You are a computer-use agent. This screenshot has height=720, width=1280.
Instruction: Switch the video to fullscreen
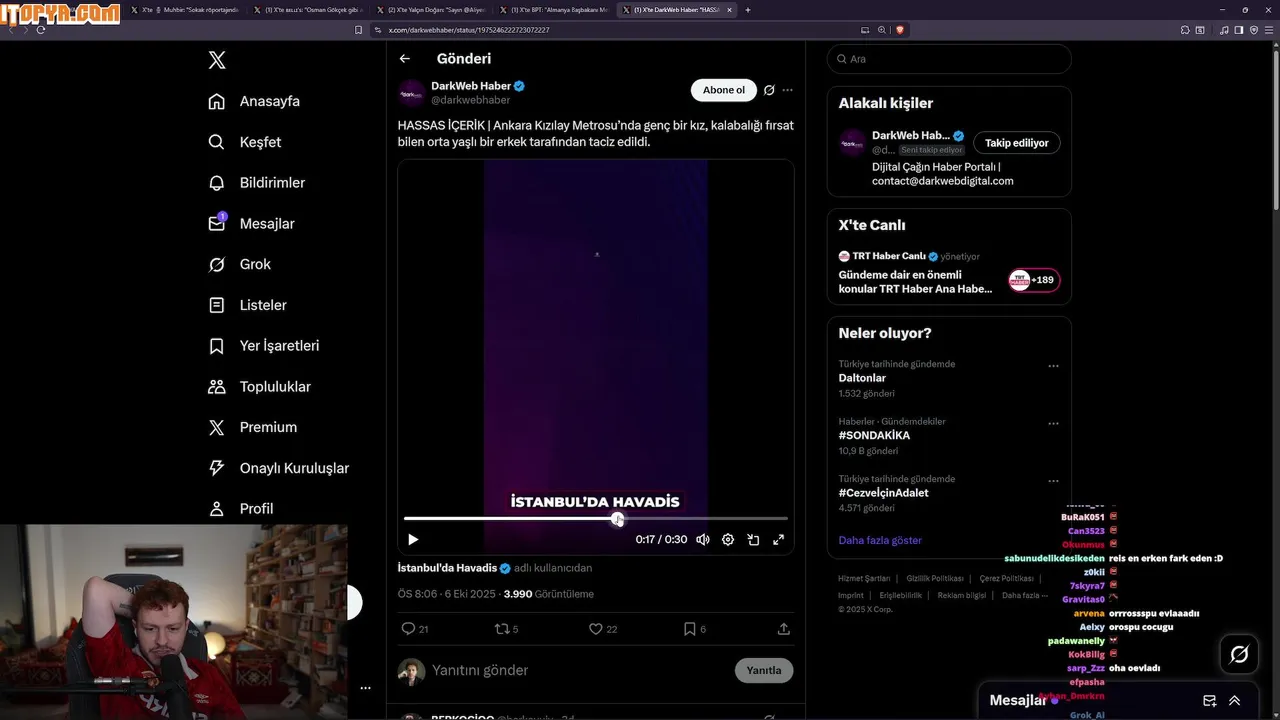778,539
